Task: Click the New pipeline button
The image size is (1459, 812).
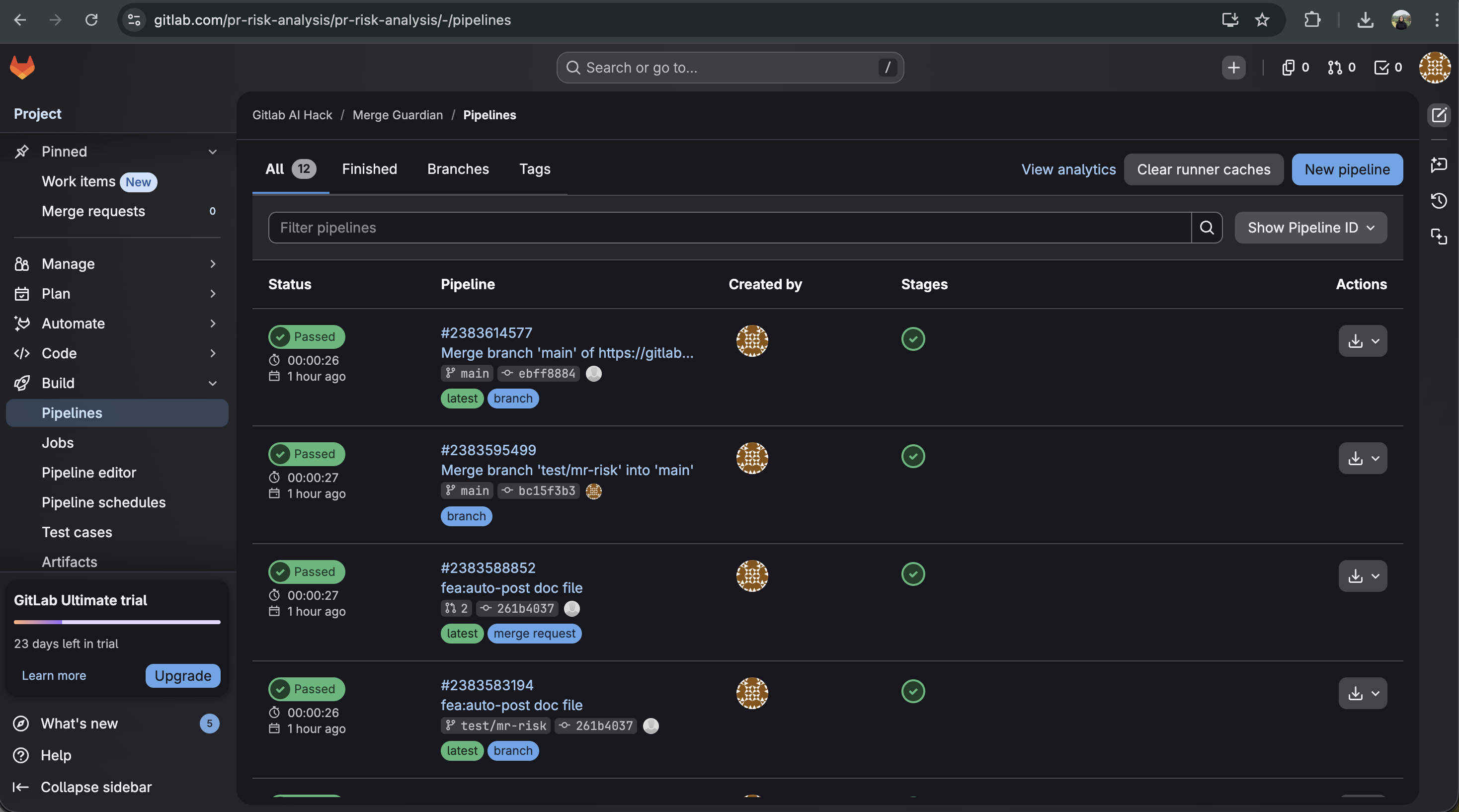Action: (x=1346, y=169)
